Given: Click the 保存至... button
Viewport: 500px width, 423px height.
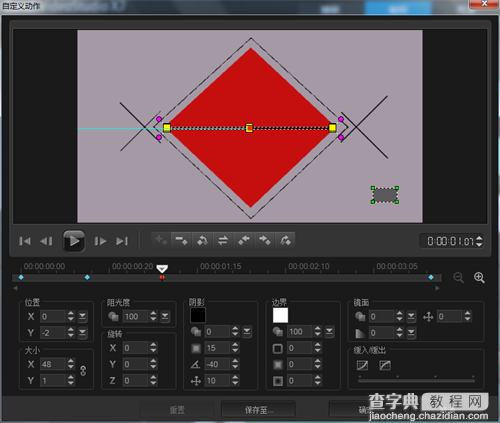Looking at the screenshot, I should coord(258,410).
